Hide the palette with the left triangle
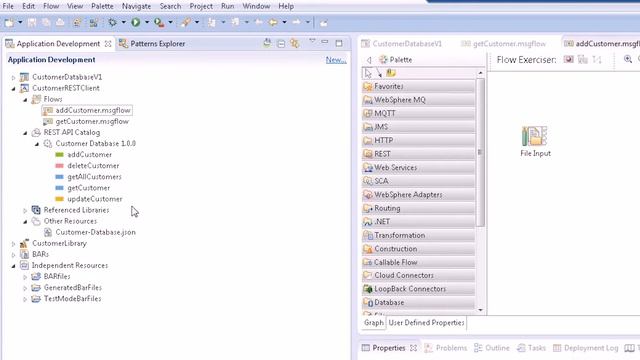Screen dimensions: 640x360 (369, 60)
